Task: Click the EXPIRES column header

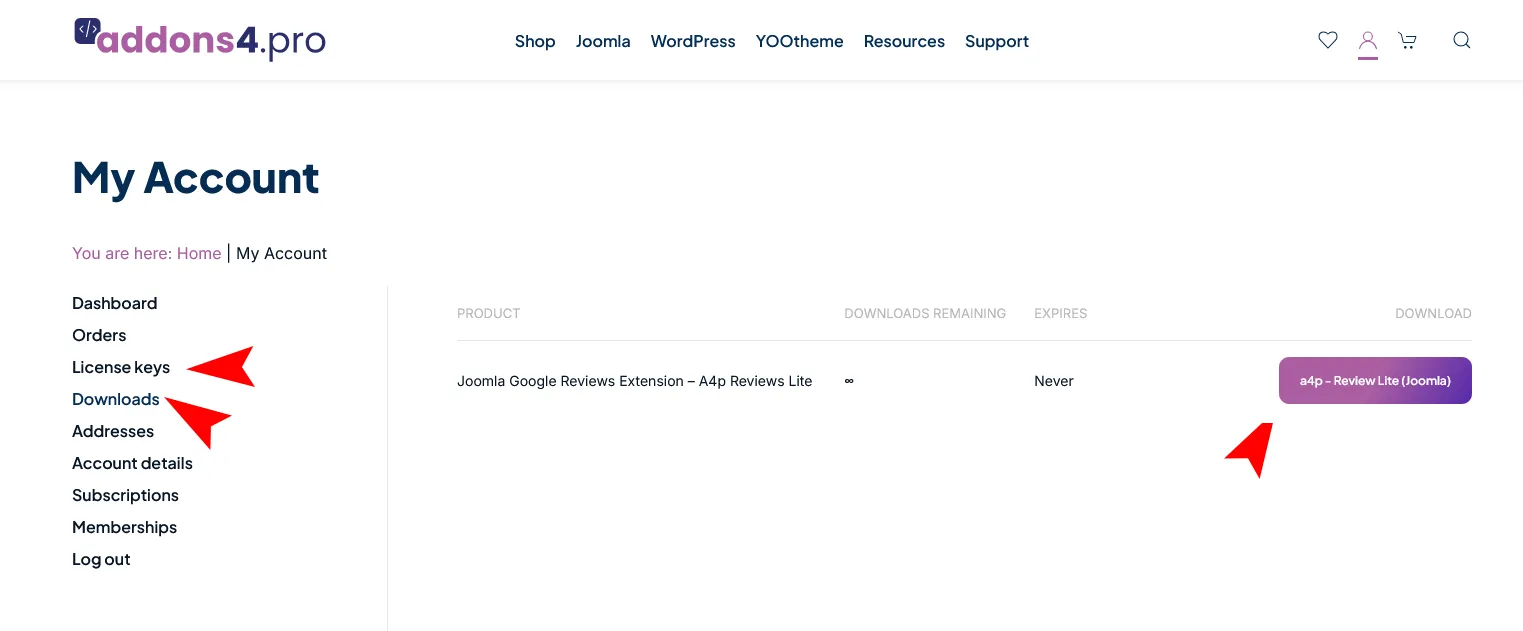Action: coord(1060,313)
